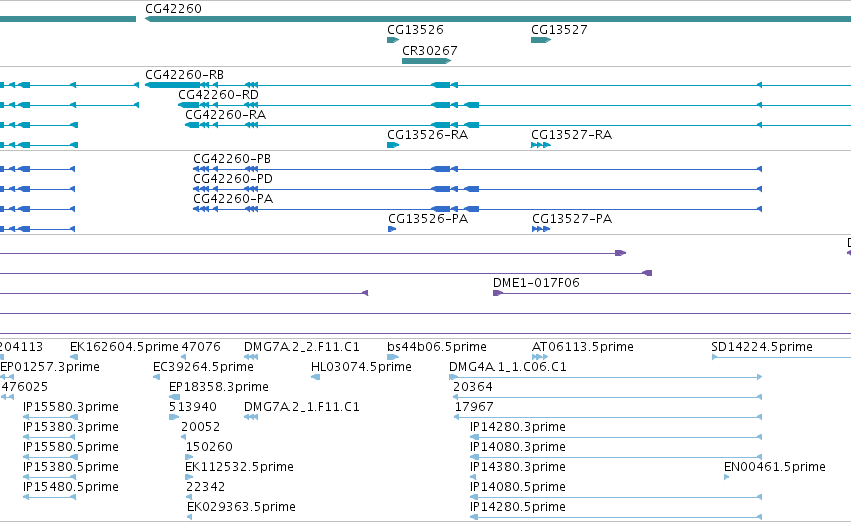The image size is (851, 522).
Task: Select the IP14380.3prime label
Action: click(518, 467)
